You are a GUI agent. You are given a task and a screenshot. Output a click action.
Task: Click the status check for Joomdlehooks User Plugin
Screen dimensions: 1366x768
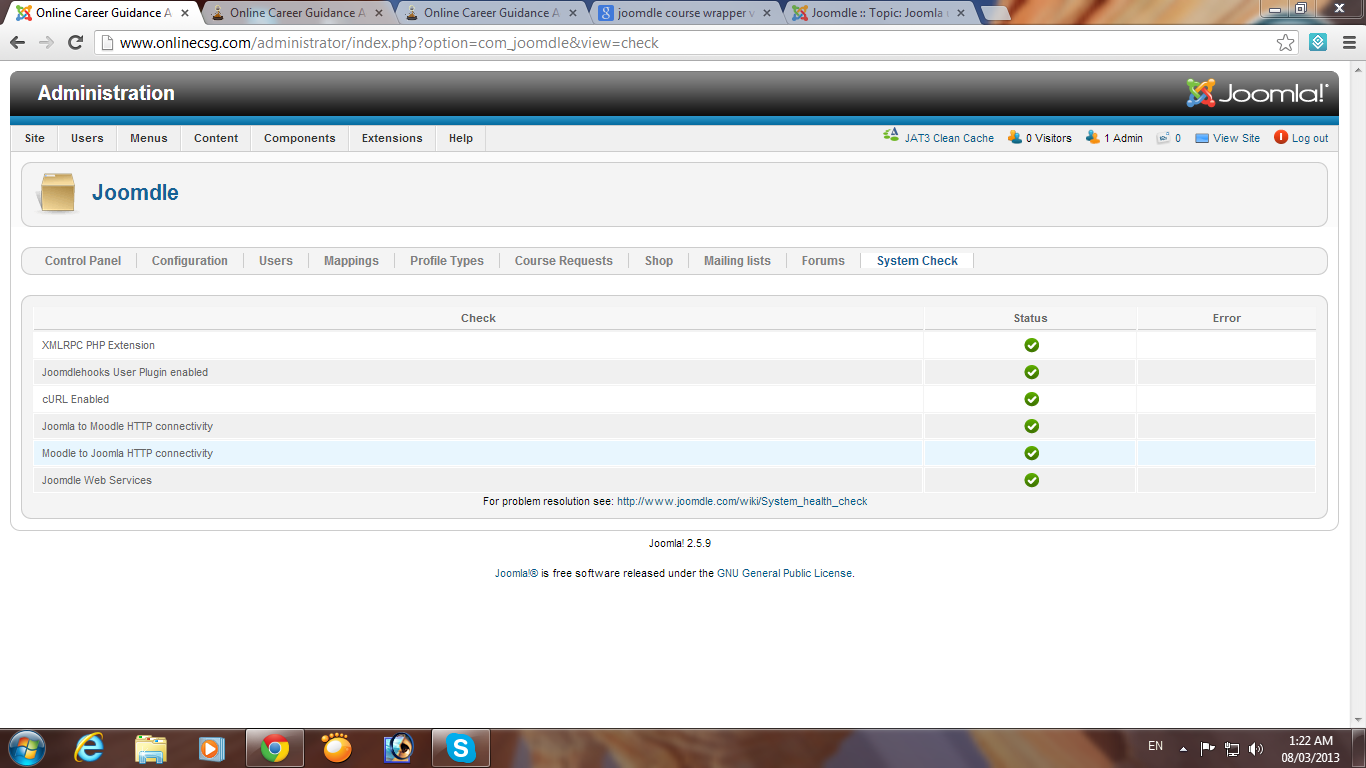point(1031,372)
